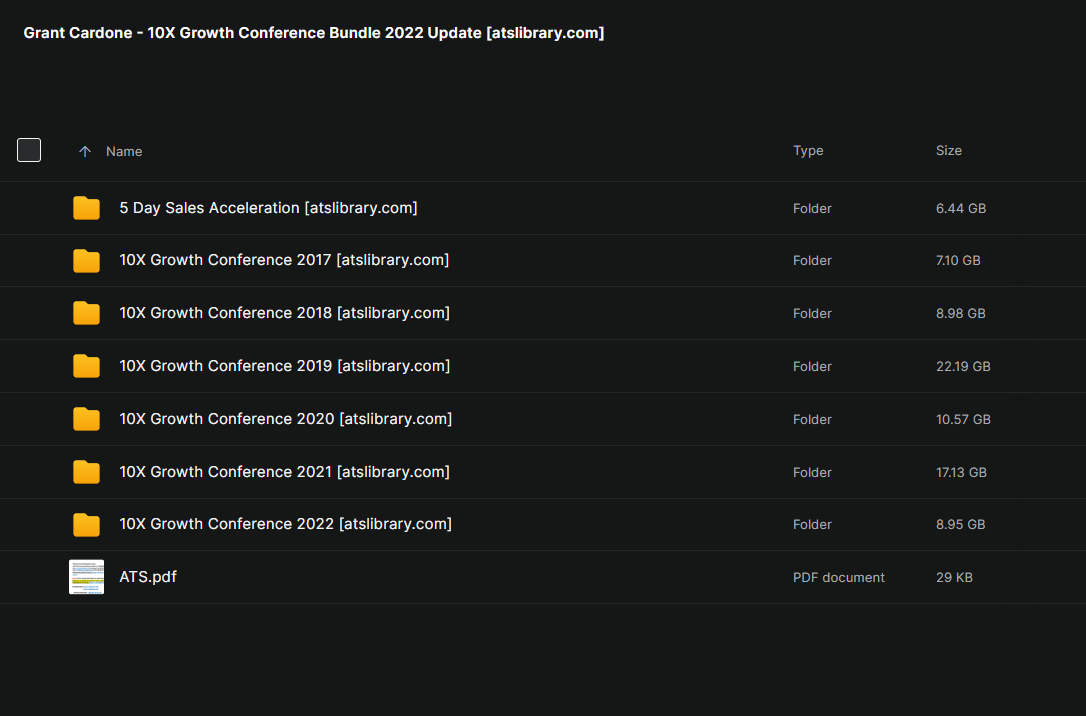Sort files by the Name column
Screen dimensions: 1086x716
(124, 152)
